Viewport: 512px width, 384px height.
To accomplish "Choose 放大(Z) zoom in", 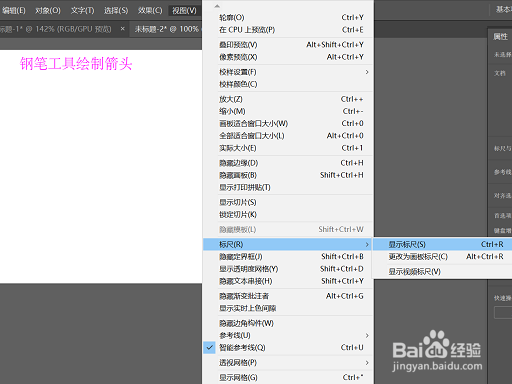I will point(288,99).
